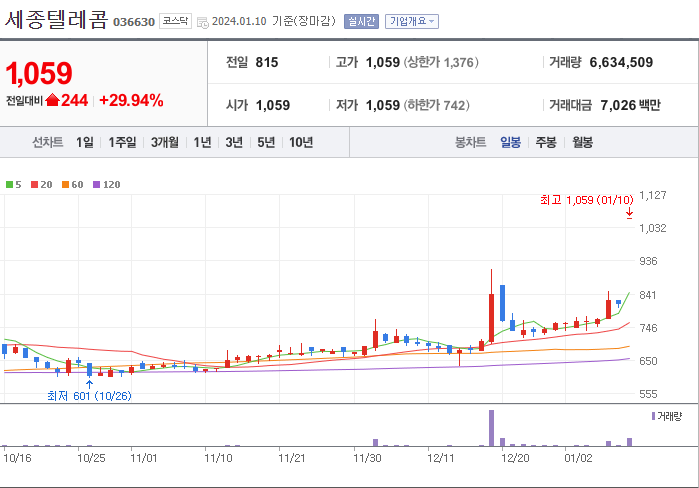Click the purple 120-day moving average swatch
This screenshot has width=699, height=488.
(96, 185)
